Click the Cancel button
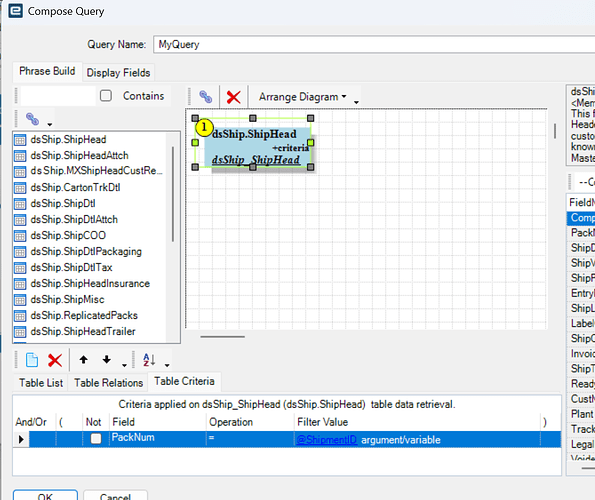595x500 pixels. [x=115, y=495]
